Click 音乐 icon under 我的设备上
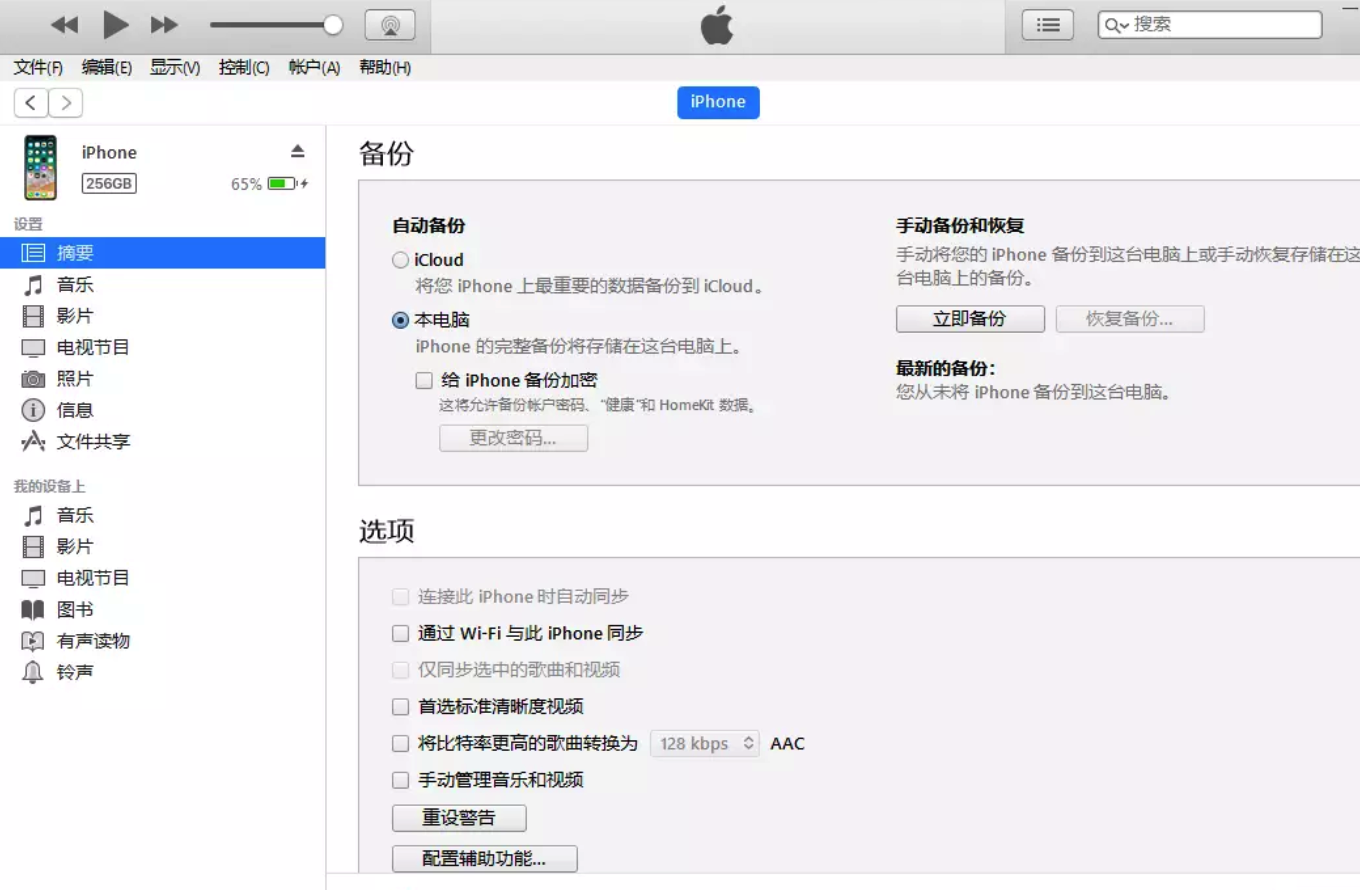Image resolution: width=1360 pixels, height=890 pixels. pos(34,515)
